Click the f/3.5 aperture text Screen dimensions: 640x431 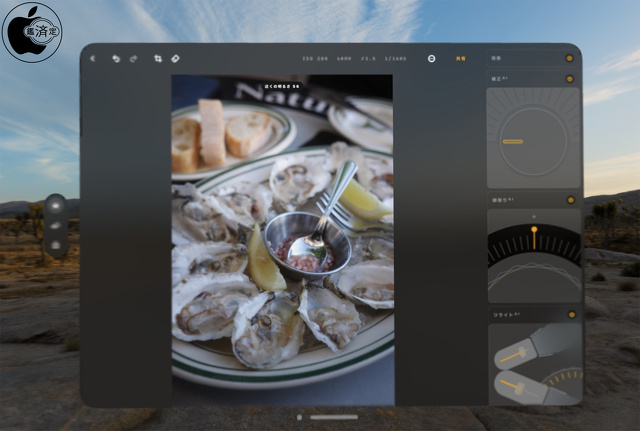(368, 58)
